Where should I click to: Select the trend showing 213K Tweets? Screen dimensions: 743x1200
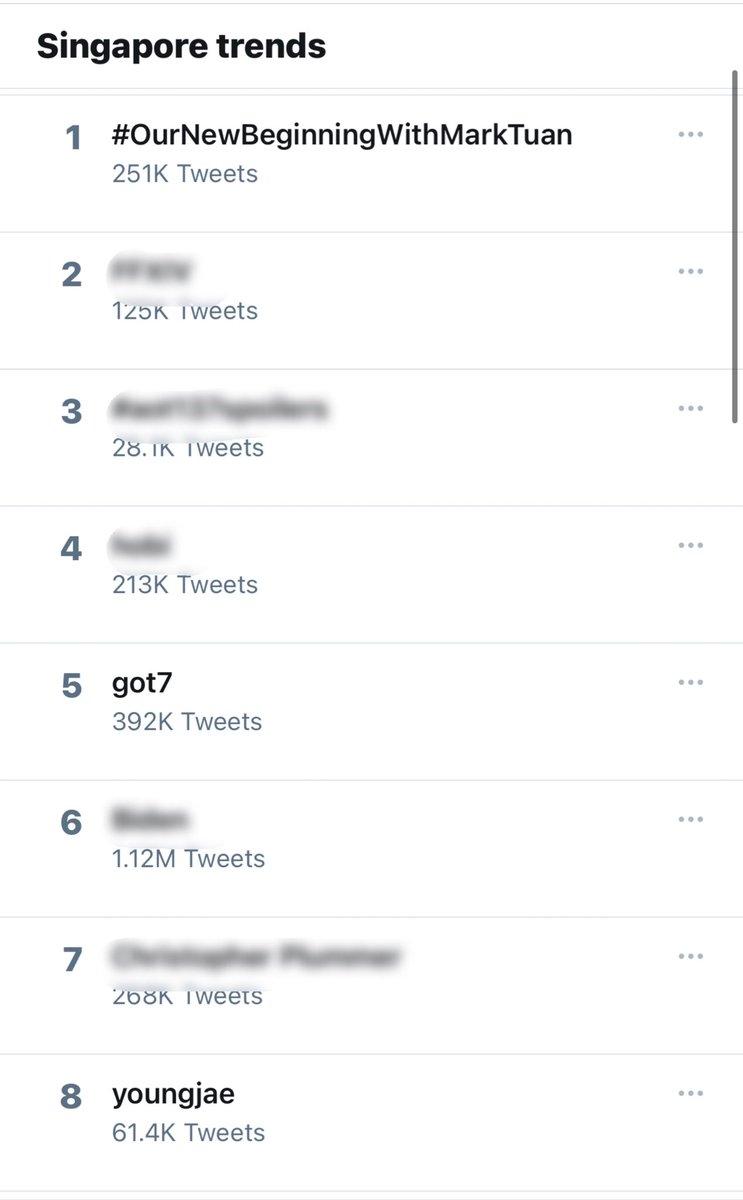coord(184,584)
